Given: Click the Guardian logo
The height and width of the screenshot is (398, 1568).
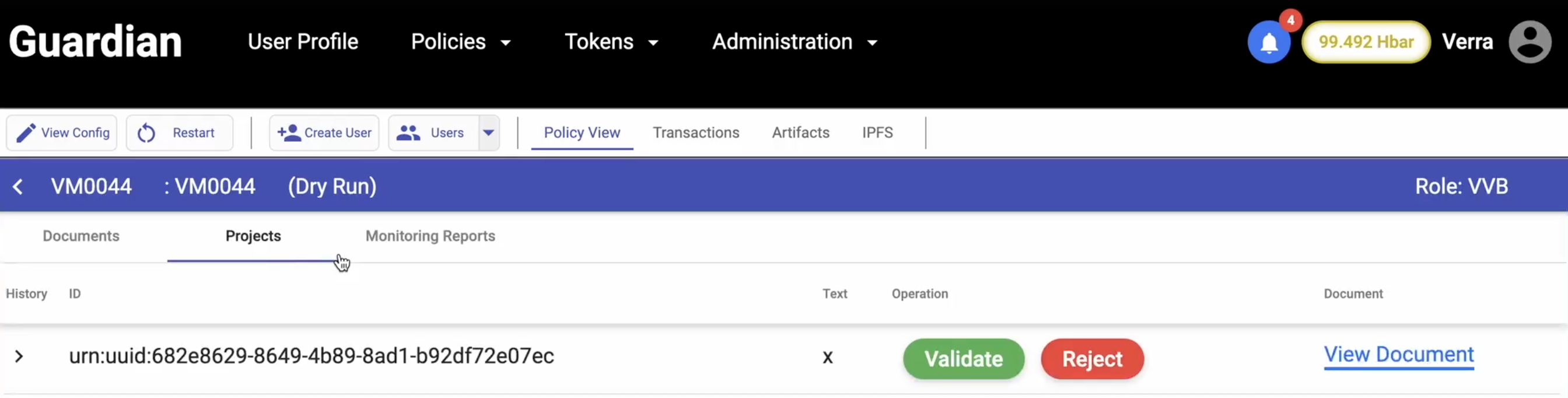Looking at the screenshot, I should coord(96,42).
